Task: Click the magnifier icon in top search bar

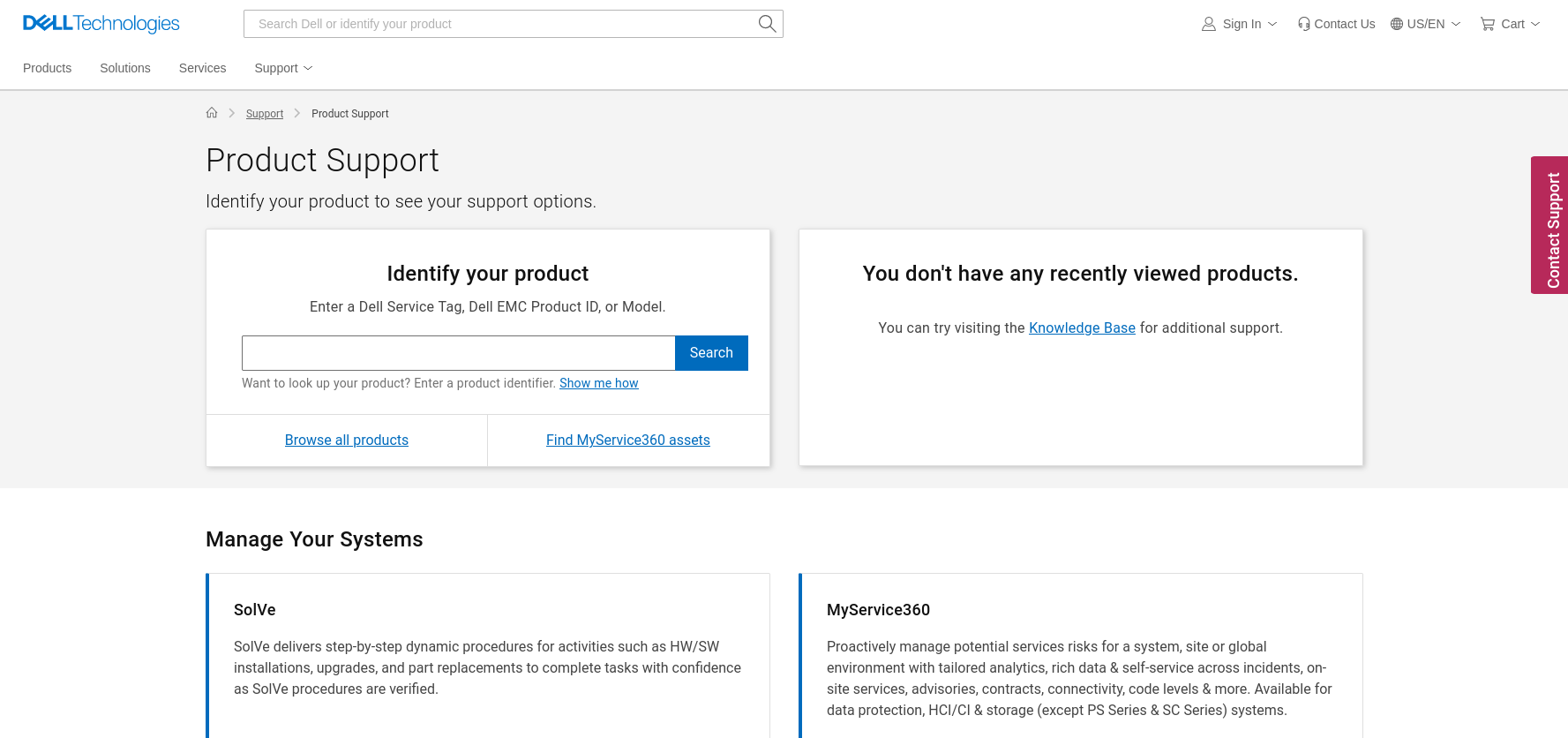Action: pos(768,24)
